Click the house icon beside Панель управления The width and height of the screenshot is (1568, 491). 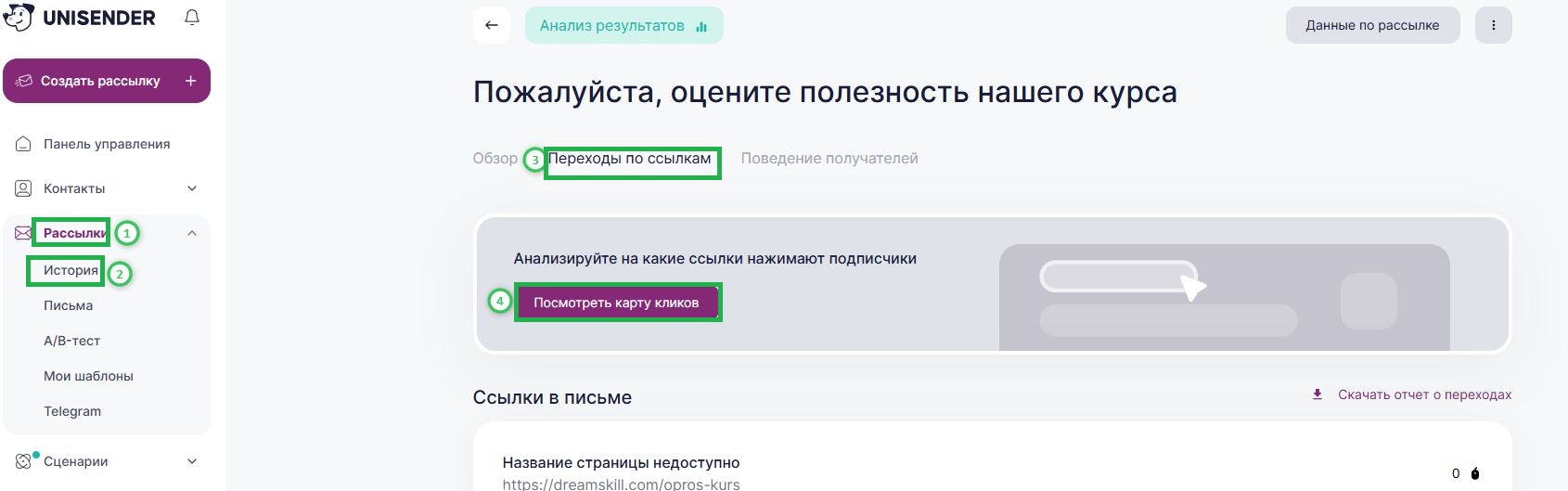(23, 144)
